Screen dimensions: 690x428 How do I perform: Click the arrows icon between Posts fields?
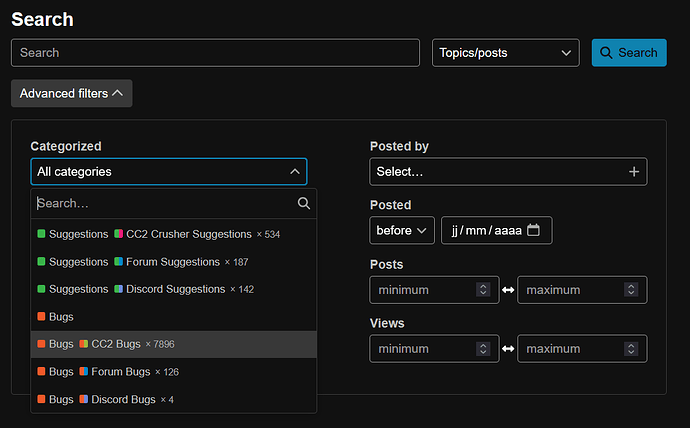pos(508,290)
